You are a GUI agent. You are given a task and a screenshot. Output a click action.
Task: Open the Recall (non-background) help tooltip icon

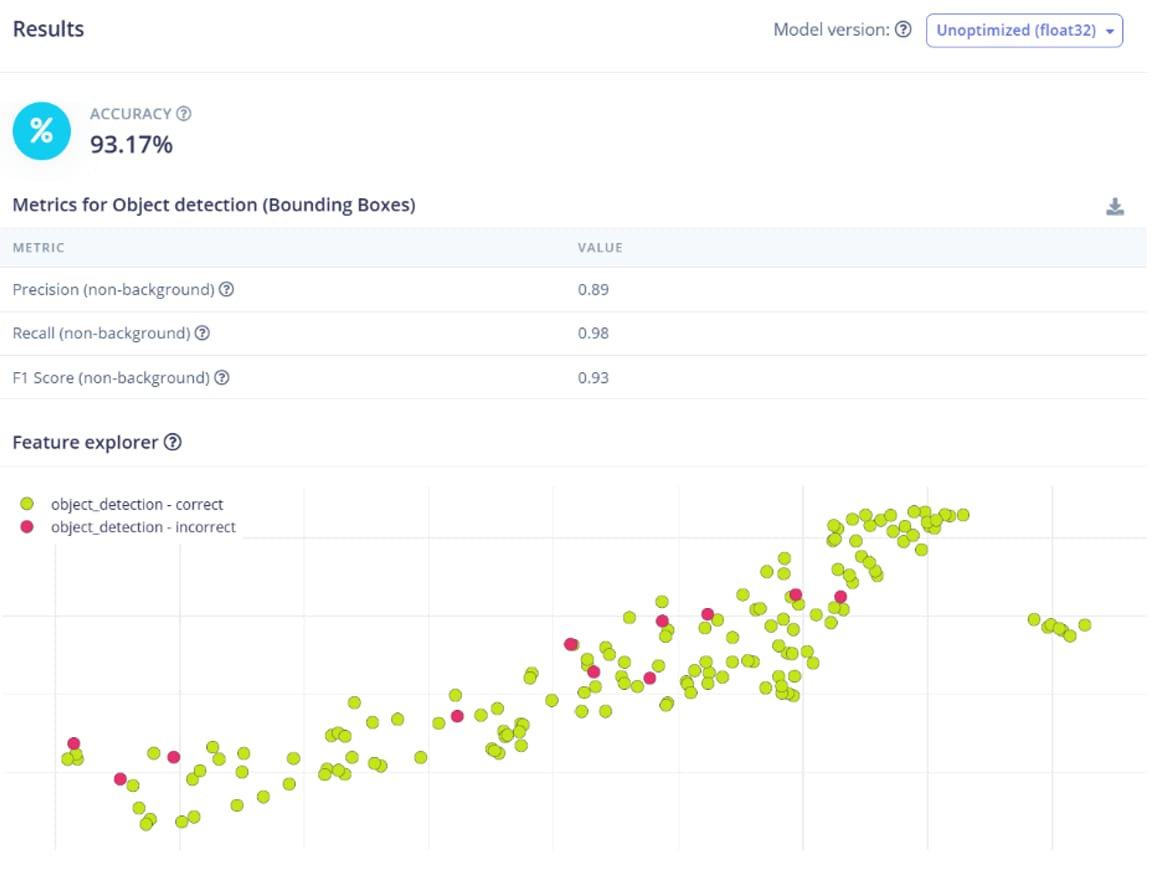tap(202, 333)
